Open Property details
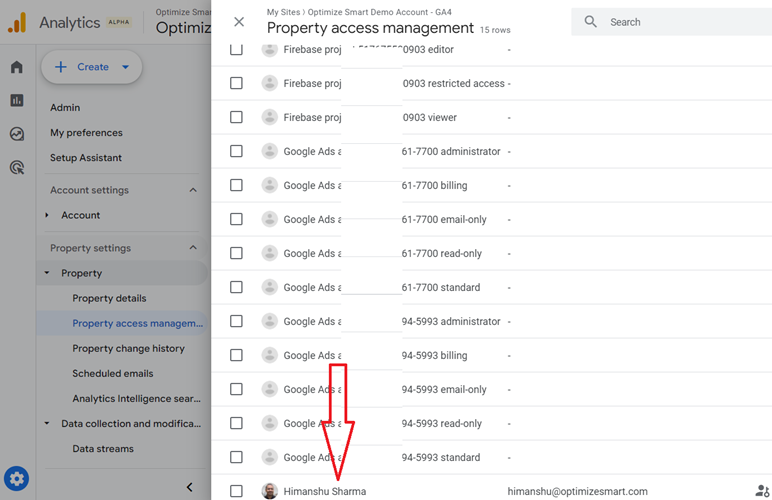This screenshot has width=772, height=500. point(109,298)
